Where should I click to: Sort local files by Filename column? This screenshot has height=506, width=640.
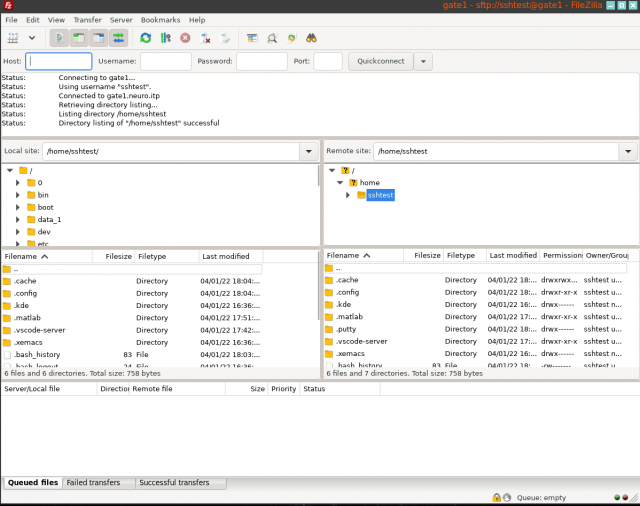(x=47, y=256)
